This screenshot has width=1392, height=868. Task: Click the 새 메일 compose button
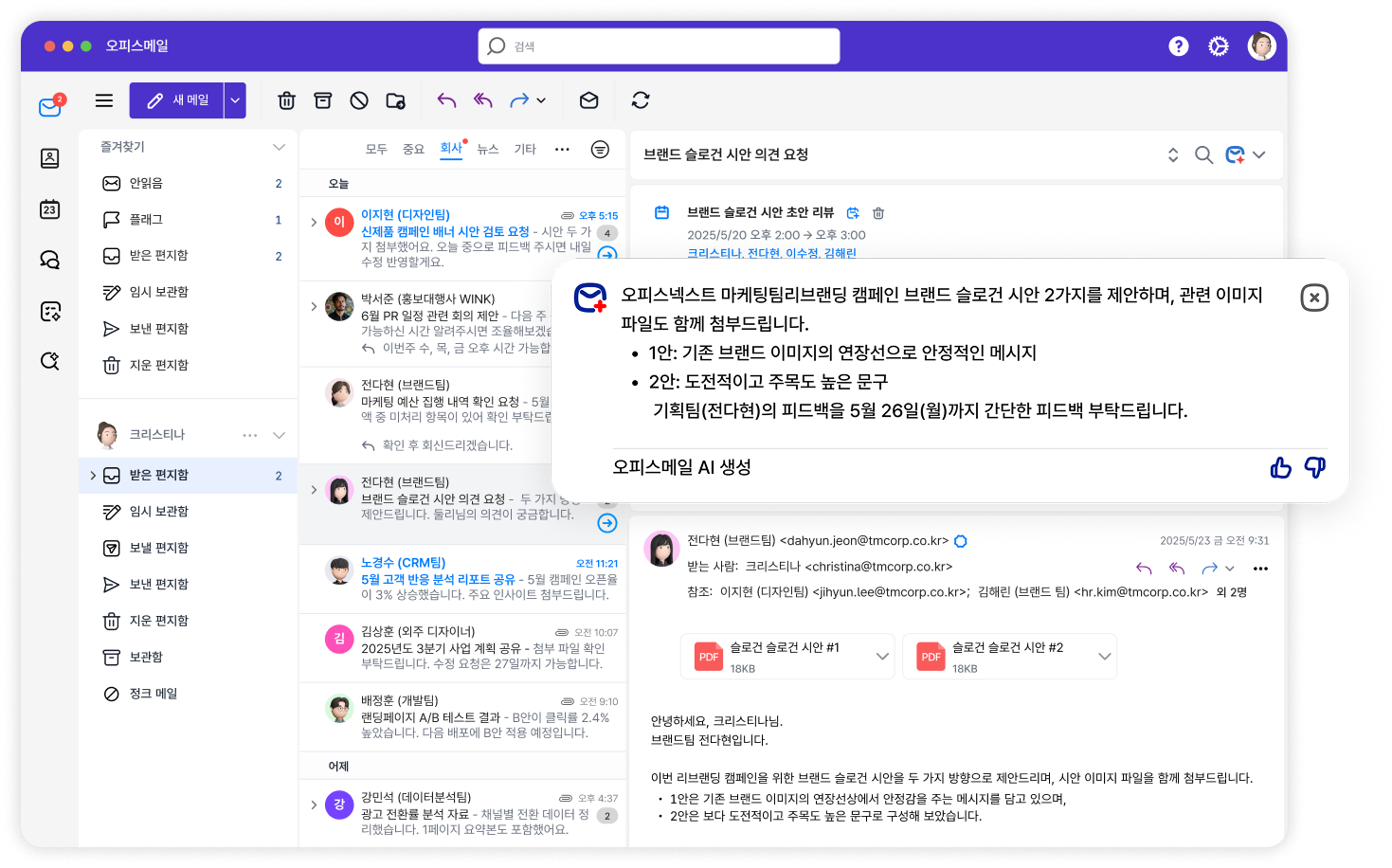178,99
